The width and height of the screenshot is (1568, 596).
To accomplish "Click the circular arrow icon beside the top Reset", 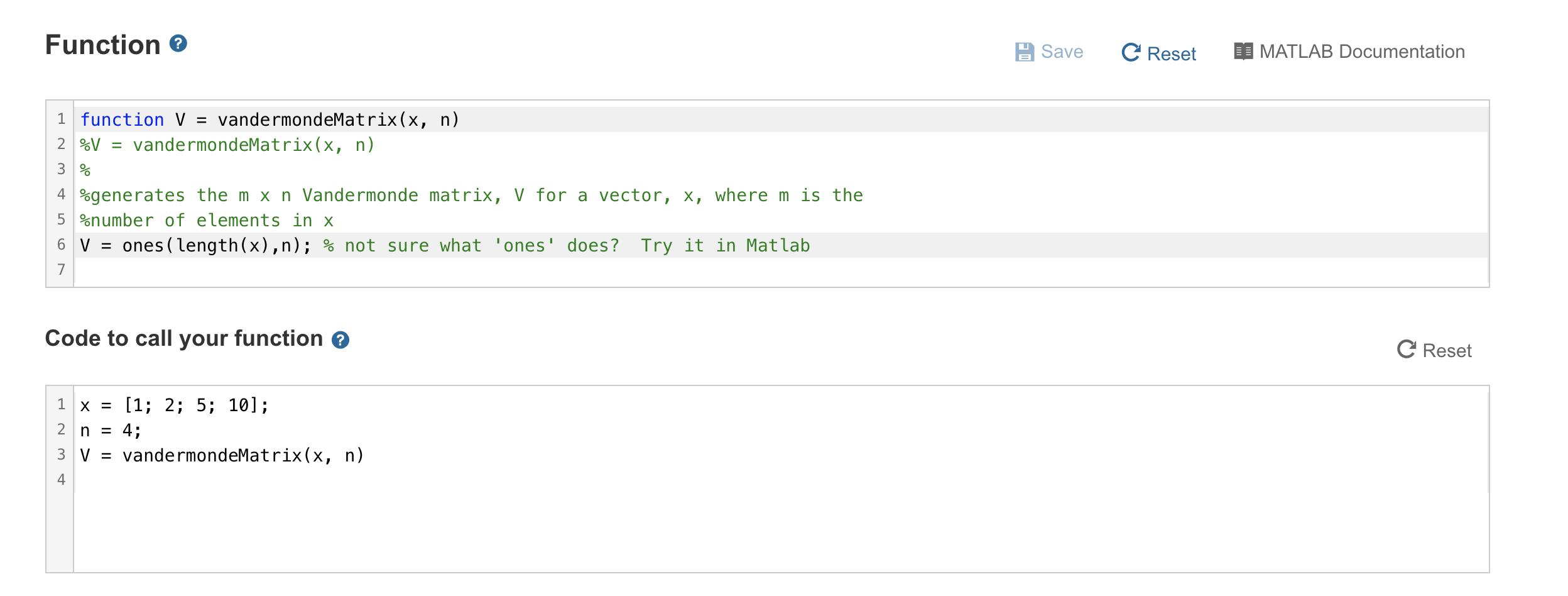I will pos(1131,53).
